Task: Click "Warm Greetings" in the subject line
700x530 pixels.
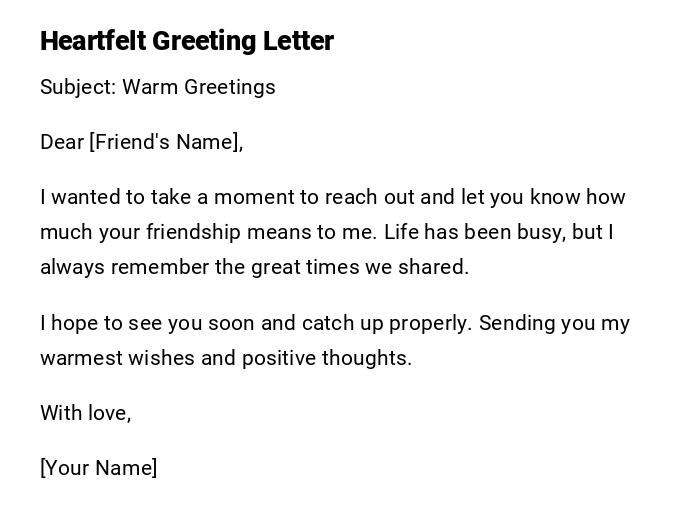Action: pyautogui.click(x=199, y=87)
